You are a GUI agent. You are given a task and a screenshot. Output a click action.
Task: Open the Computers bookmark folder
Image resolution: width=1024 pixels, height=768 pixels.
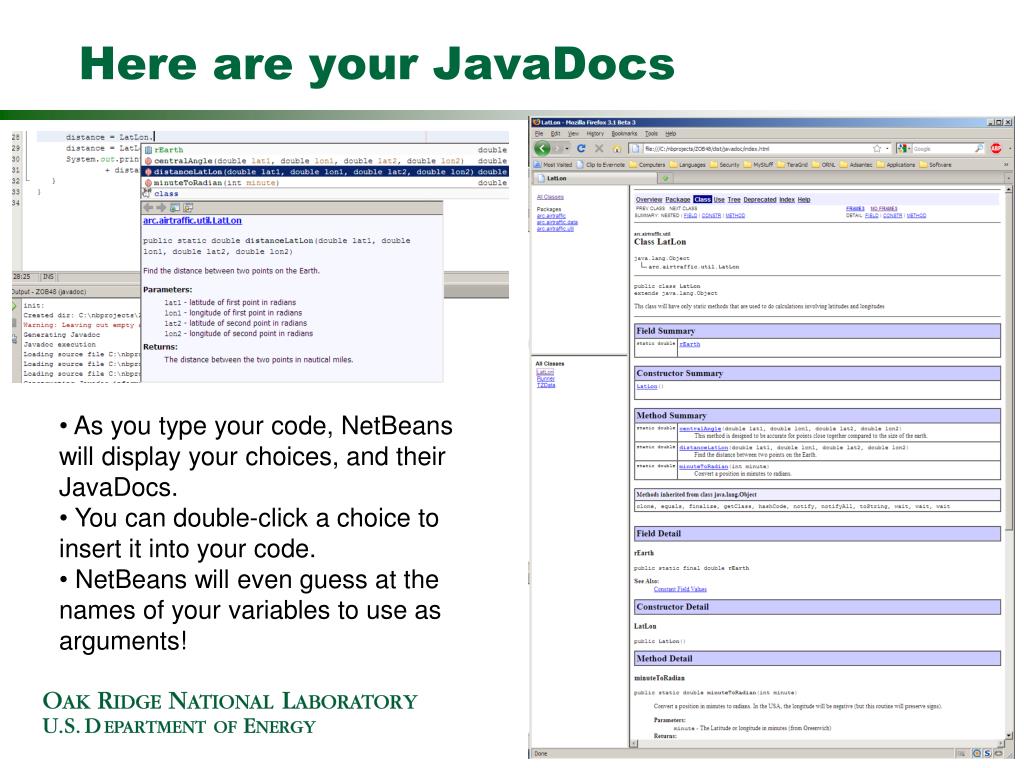click(x=647, y=165)
